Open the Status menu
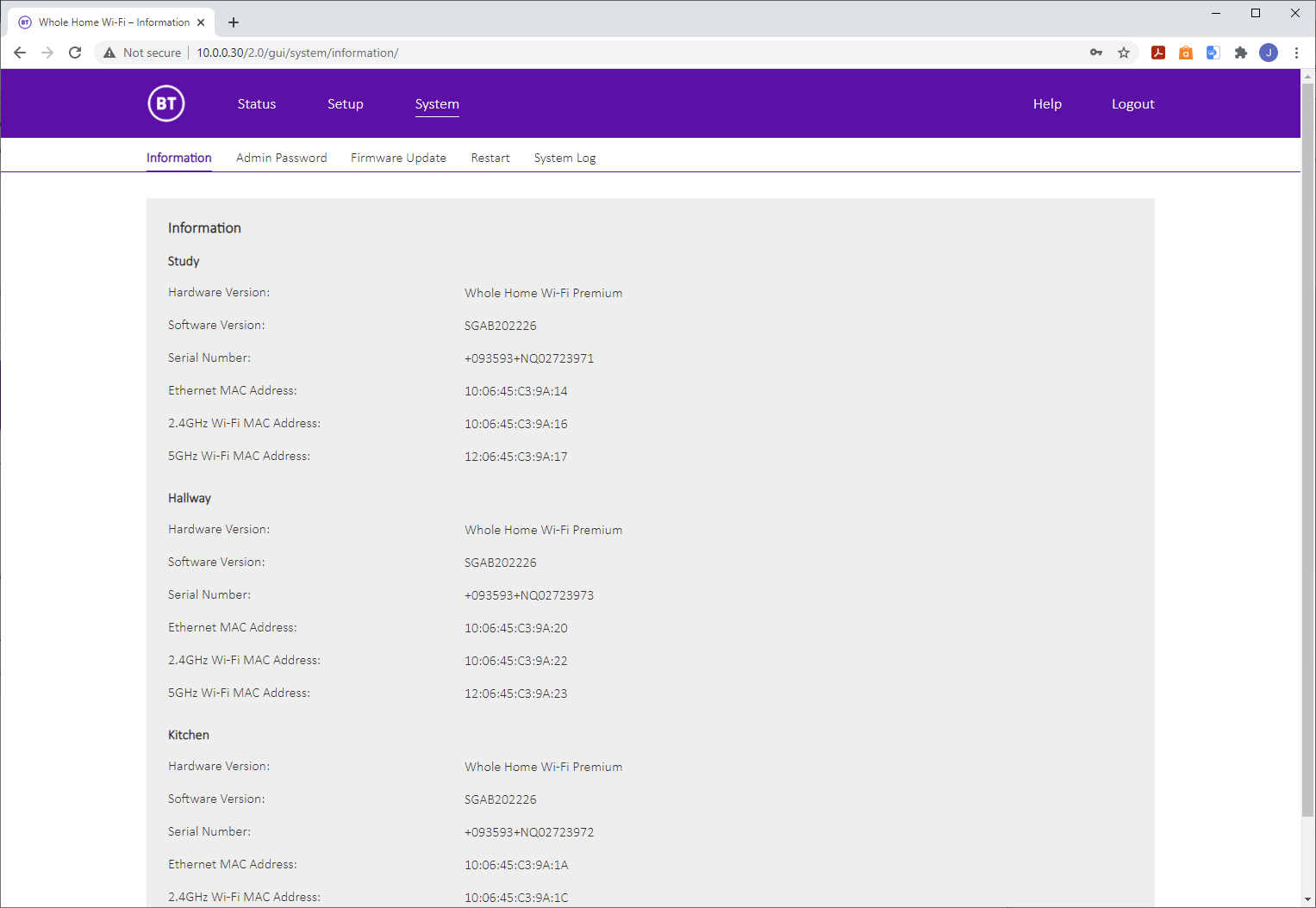The height and width of the screenshot is (908, 1316). [x=257, y=104]
